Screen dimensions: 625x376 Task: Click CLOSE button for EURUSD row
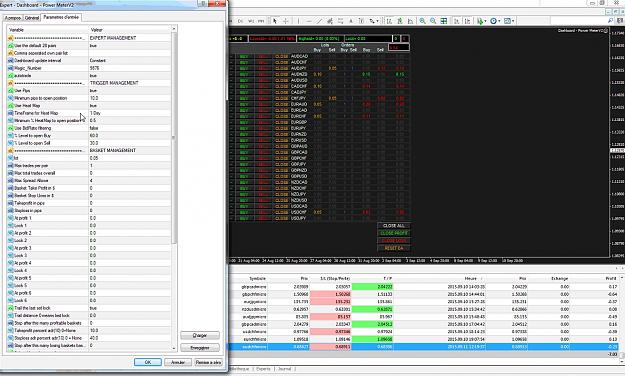[281, 140]
